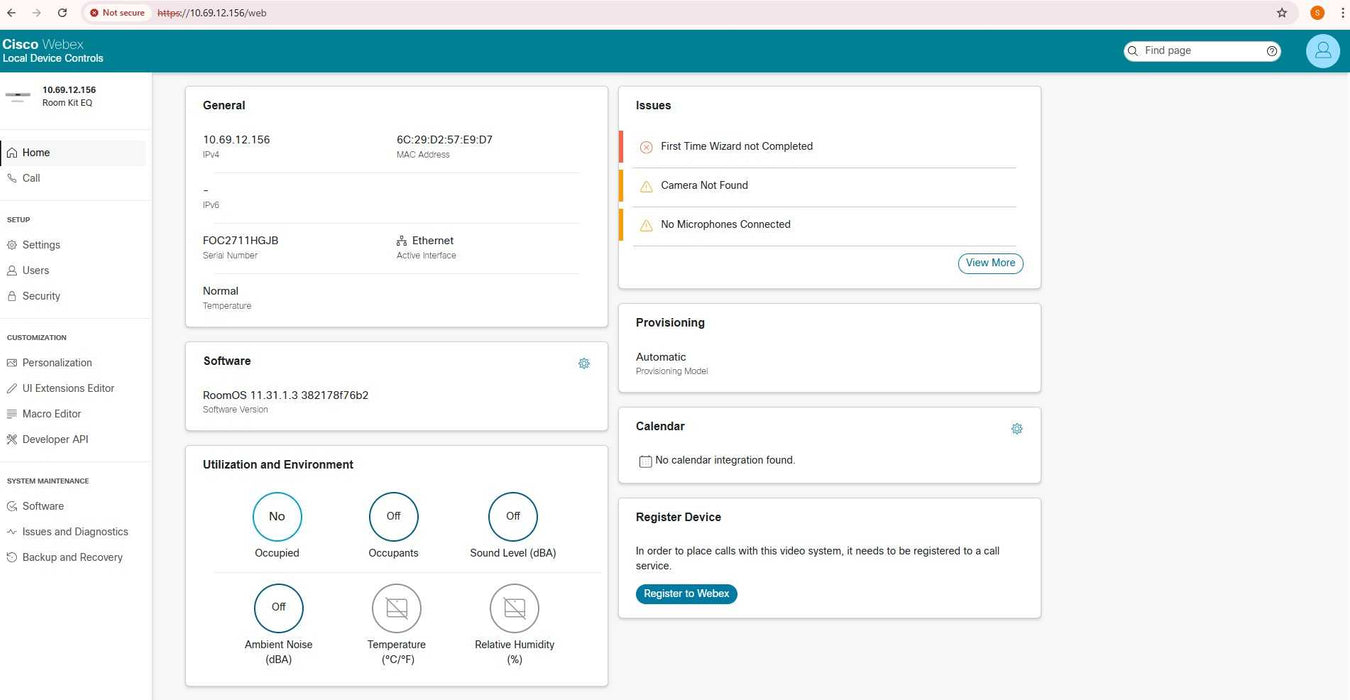Screen dimensions: 1350x700
Task: Click the user profile avatar icon
Action: tap(1322, 51)
